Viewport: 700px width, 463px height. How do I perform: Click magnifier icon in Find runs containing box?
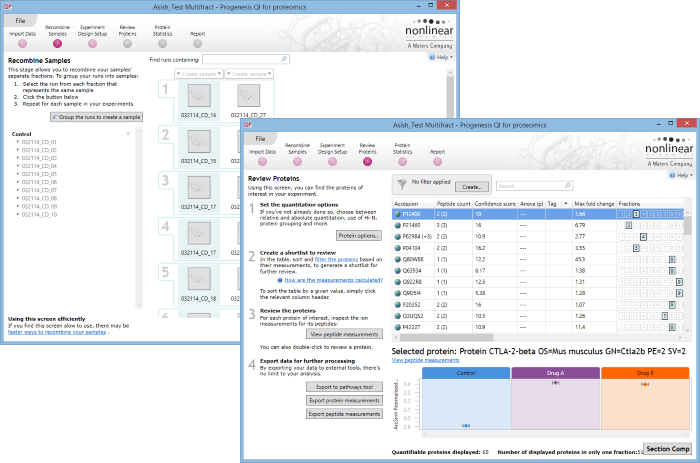[284, 59]
